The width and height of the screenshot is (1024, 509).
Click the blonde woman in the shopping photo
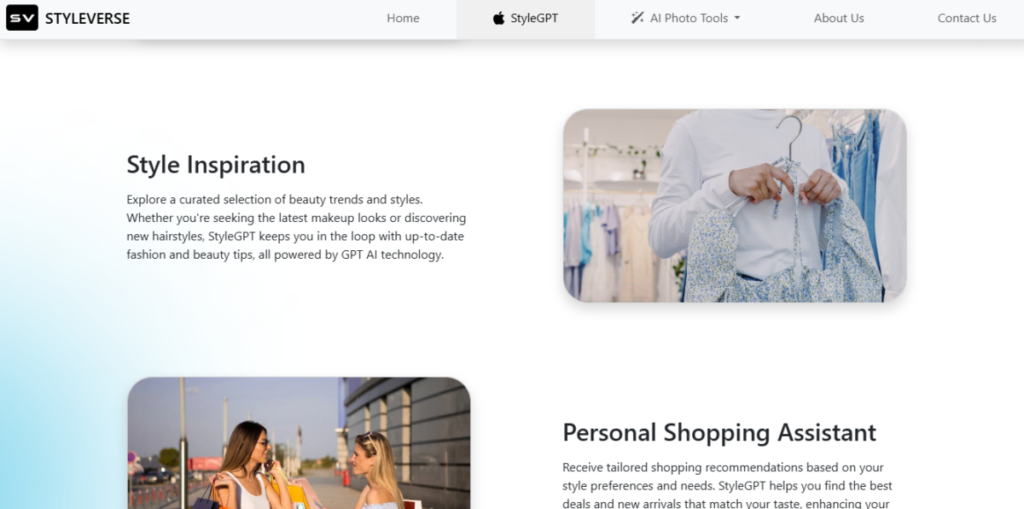tap(377, 472)
